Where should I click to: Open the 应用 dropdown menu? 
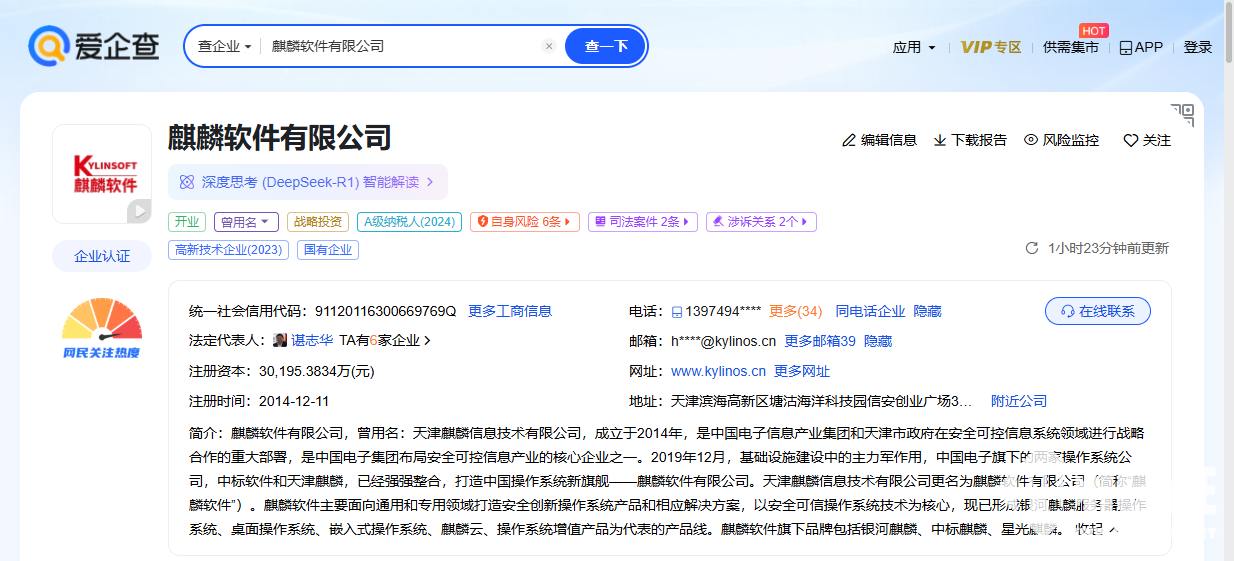tap(914, 47)
